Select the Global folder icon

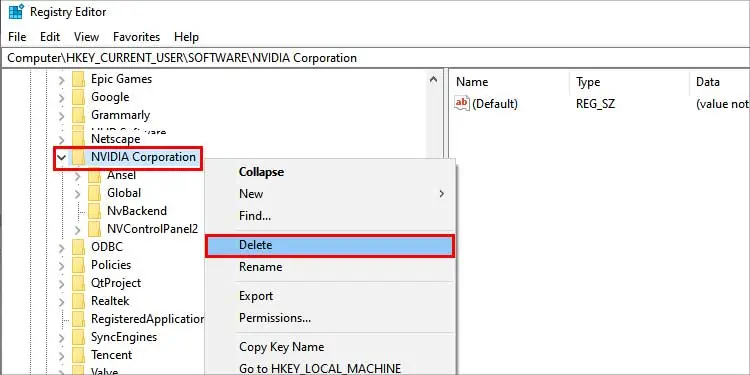tap(95, 193)
